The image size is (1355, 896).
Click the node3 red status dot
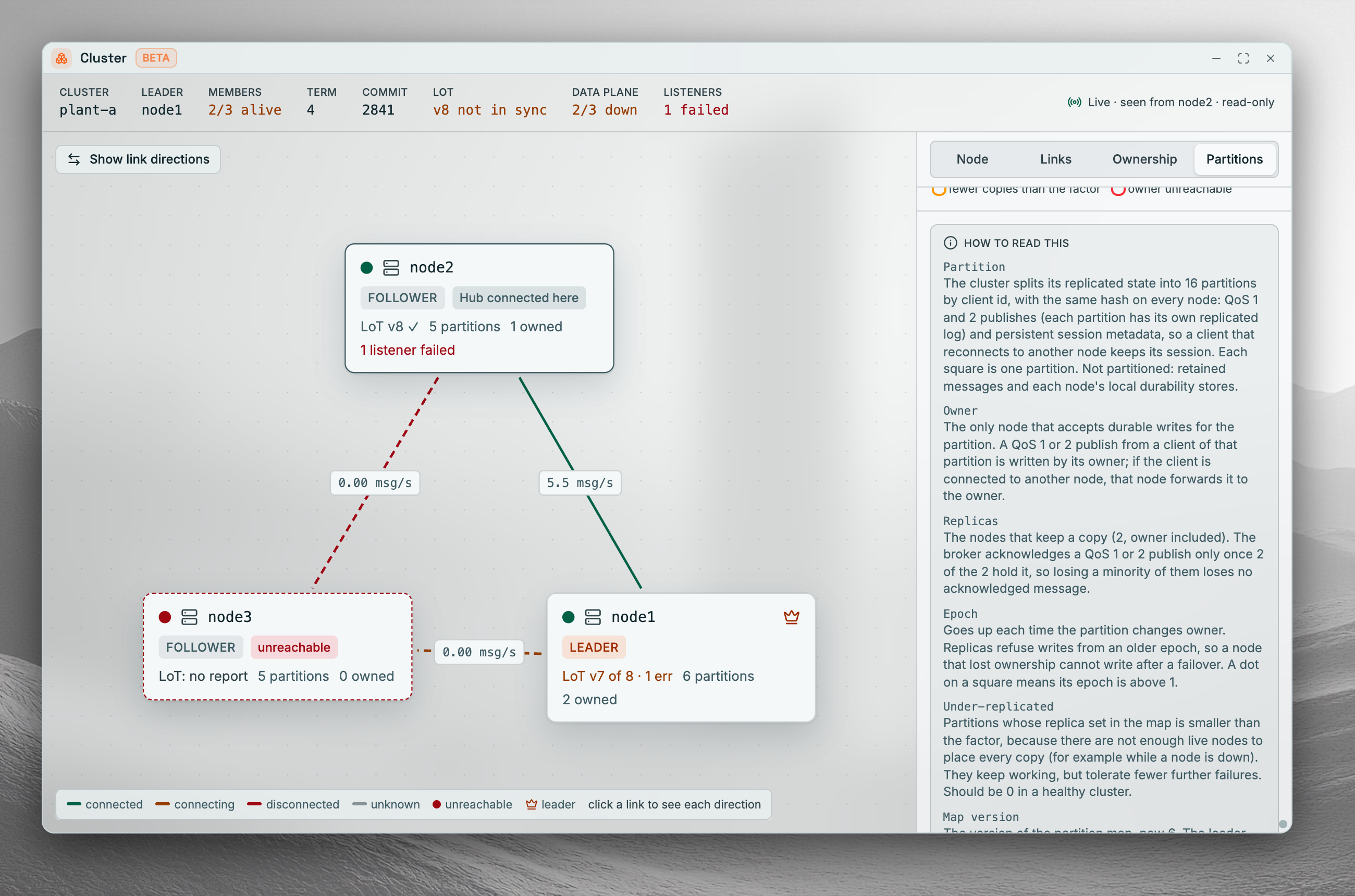tap(165, 617)
